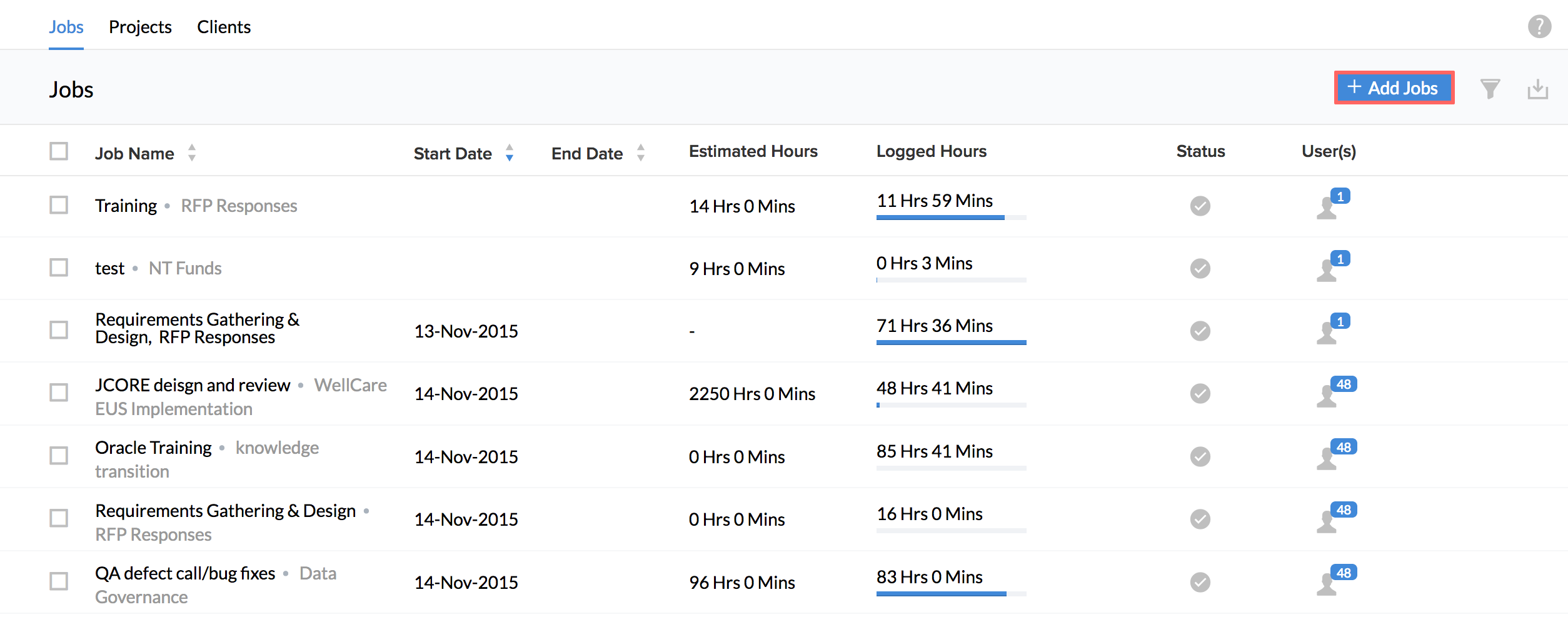Open the filter funnel icon

click(1490, 89)
